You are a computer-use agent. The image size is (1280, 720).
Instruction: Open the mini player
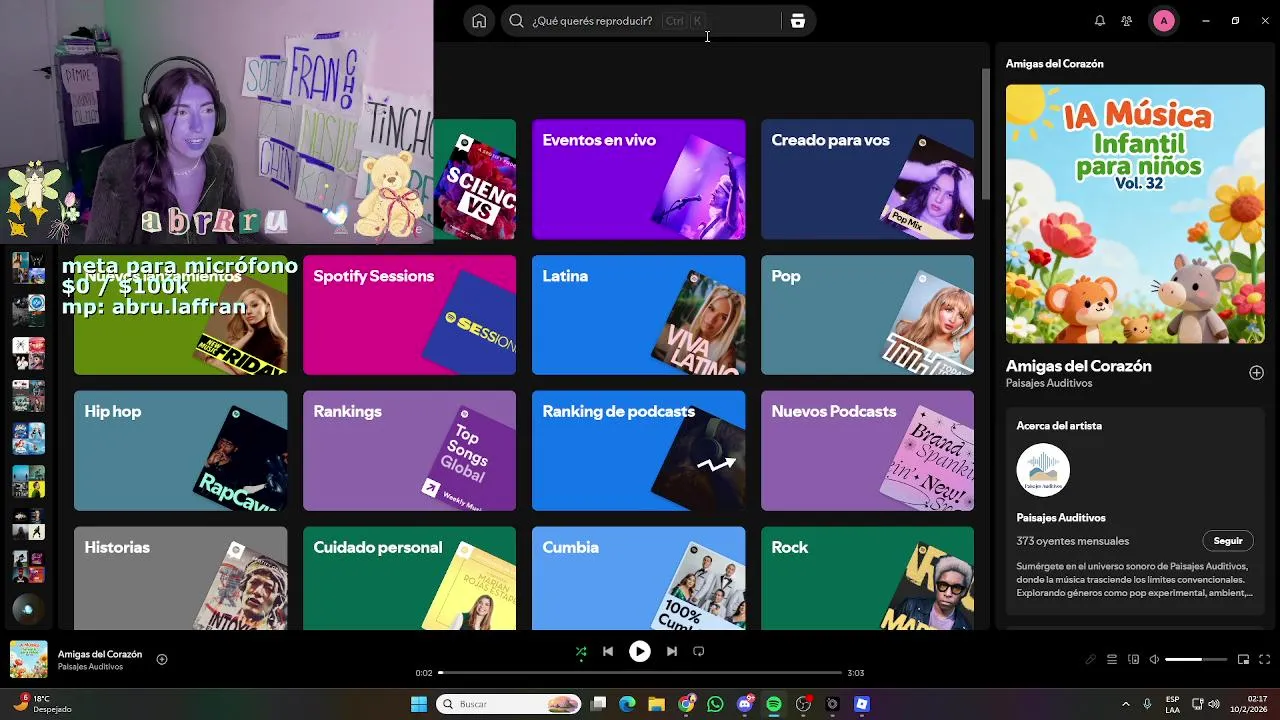pos(1243,660)
